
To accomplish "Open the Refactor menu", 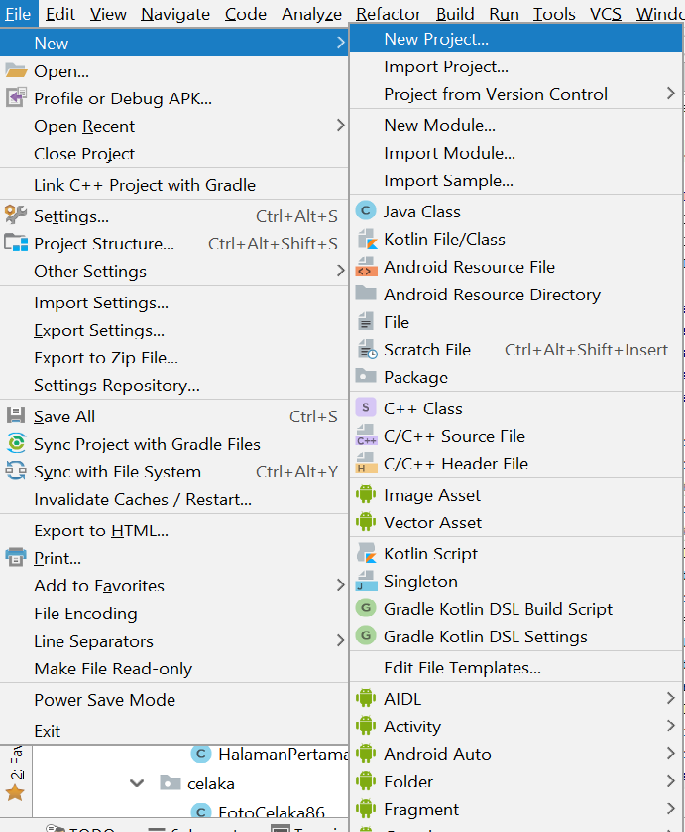I will [x=388, y=14].
